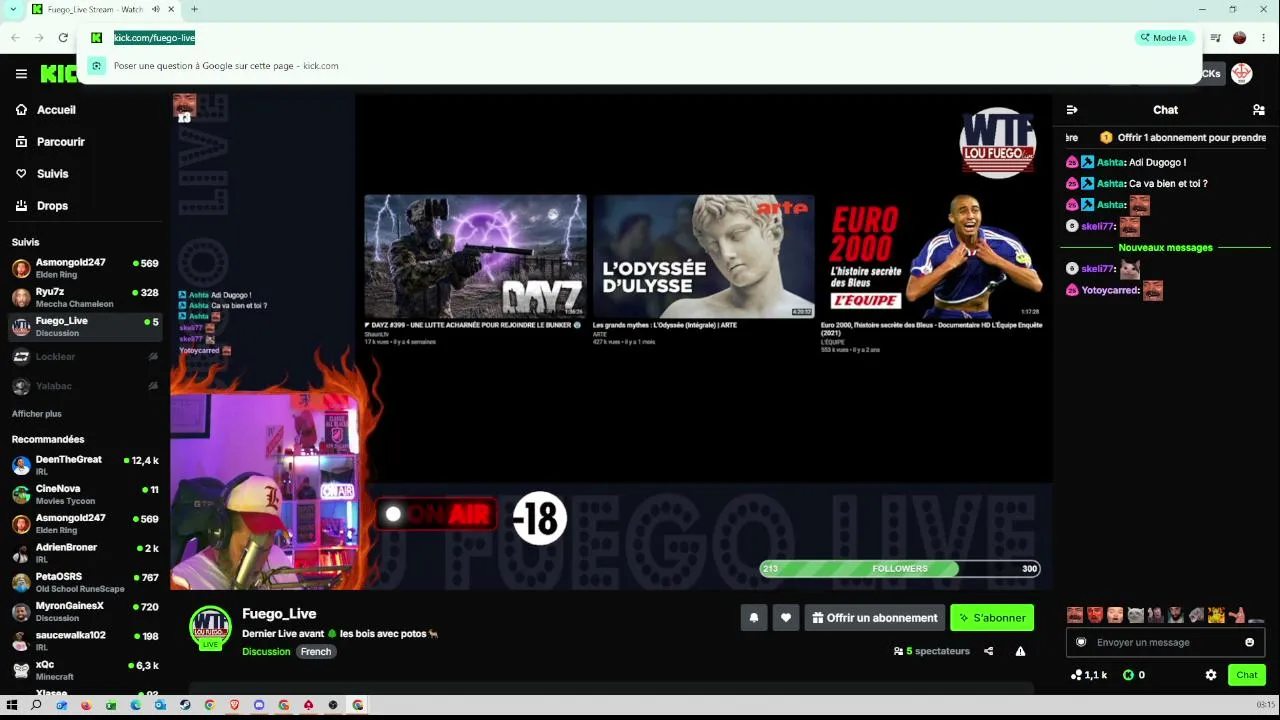Click the gift subscription banner in chat
The width and height of the screenshot is (1280, 720).
[x=1166, y=138]
